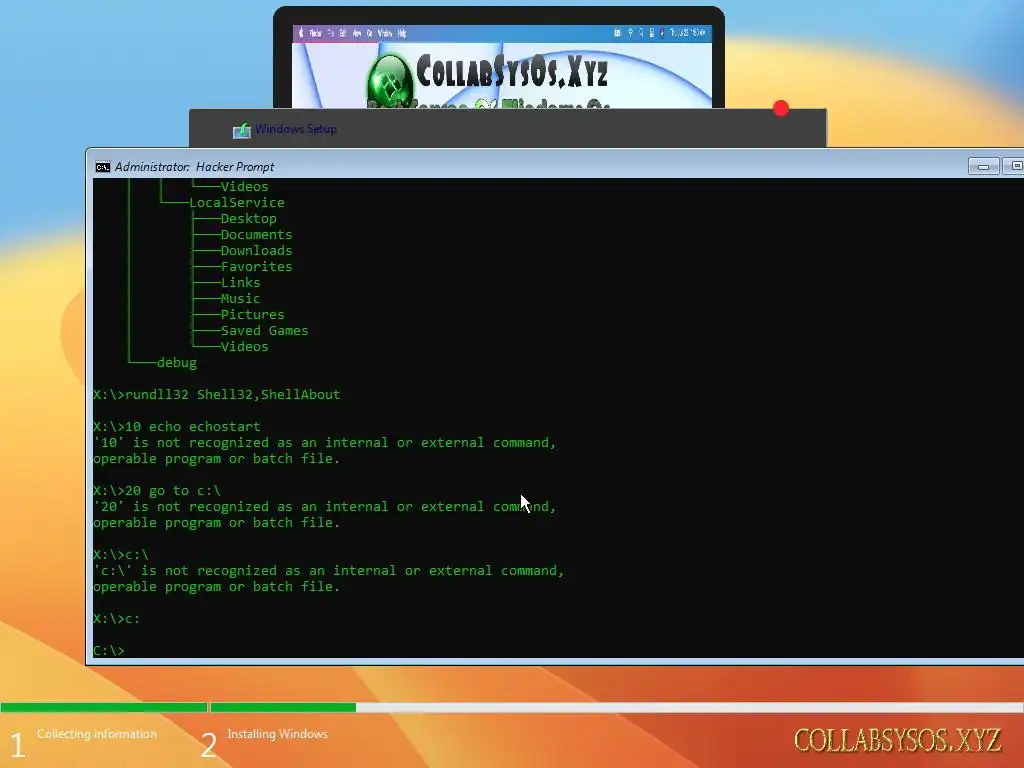Maximize the Hacker Prompt window

[1014, 167]
